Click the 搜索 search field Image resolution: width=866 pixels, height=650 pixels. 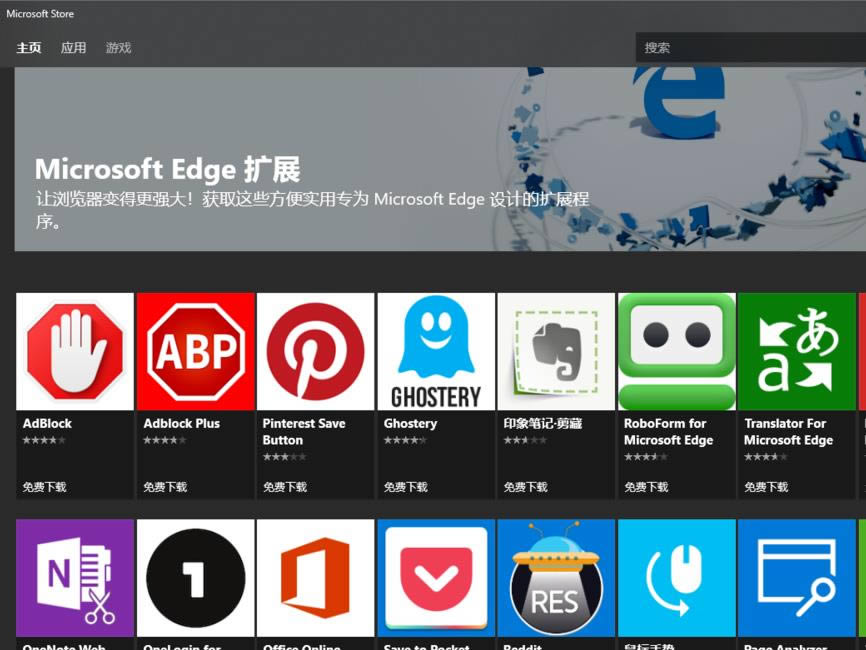(750, 47)
